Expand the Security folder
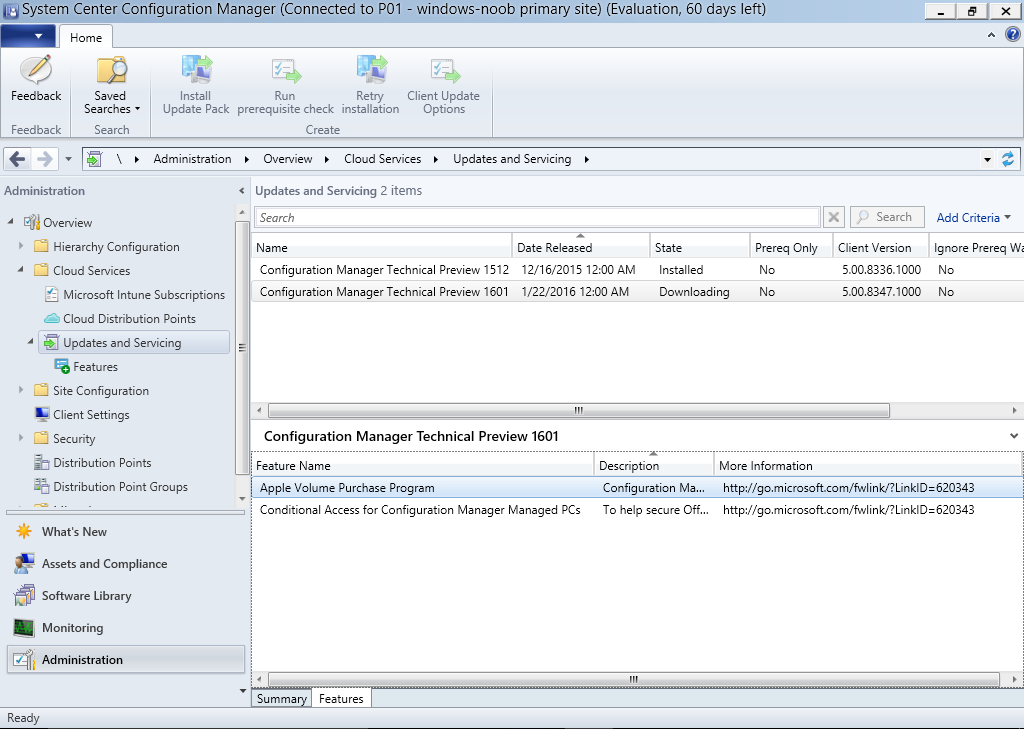Viewport: 1024px width, 729px height. (x=21, y=438)
